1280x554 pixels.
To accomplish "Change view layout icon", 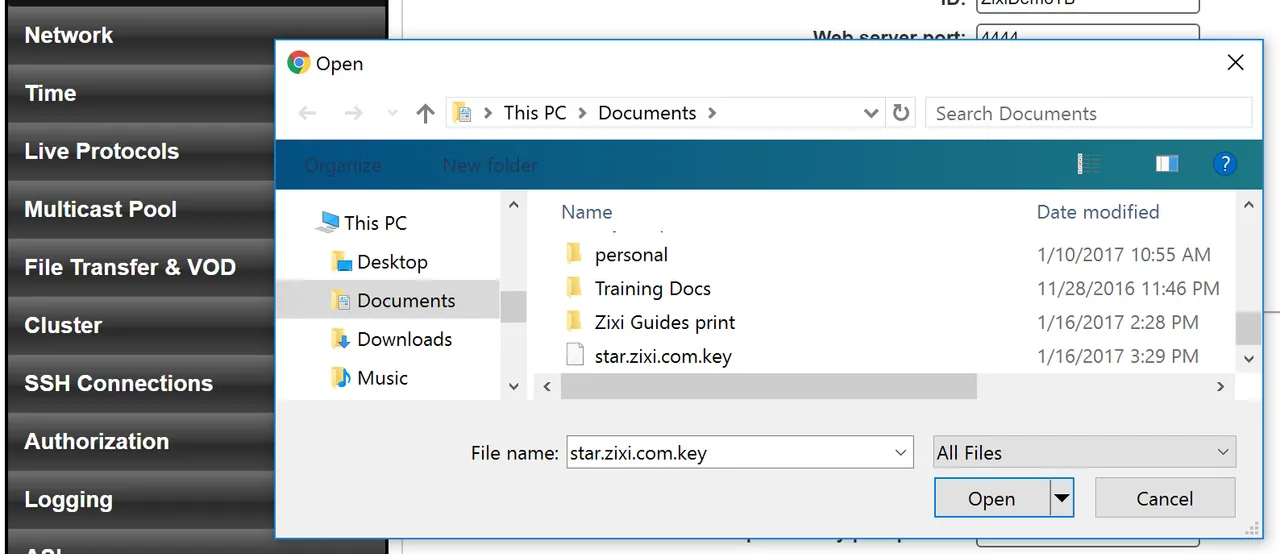I will [1089, 165].
